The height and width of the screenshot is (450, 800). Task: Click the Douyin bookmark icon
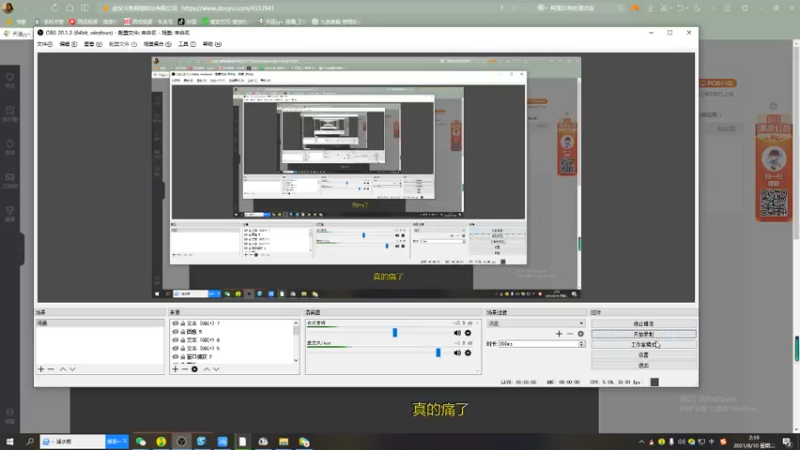[x=181, y=21]
